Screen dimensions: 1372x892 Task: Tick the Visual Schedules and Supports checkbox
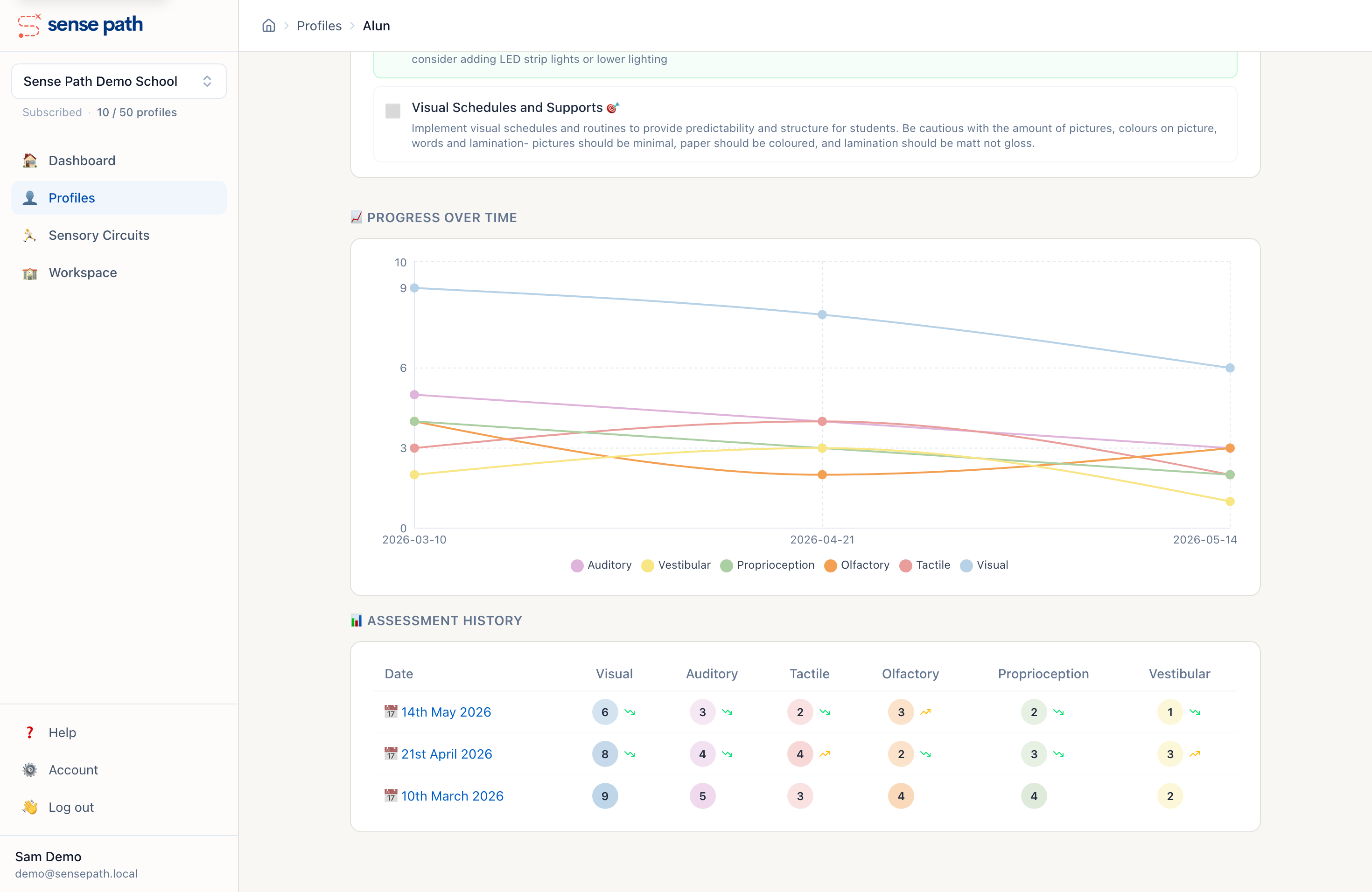click(392, 111)
